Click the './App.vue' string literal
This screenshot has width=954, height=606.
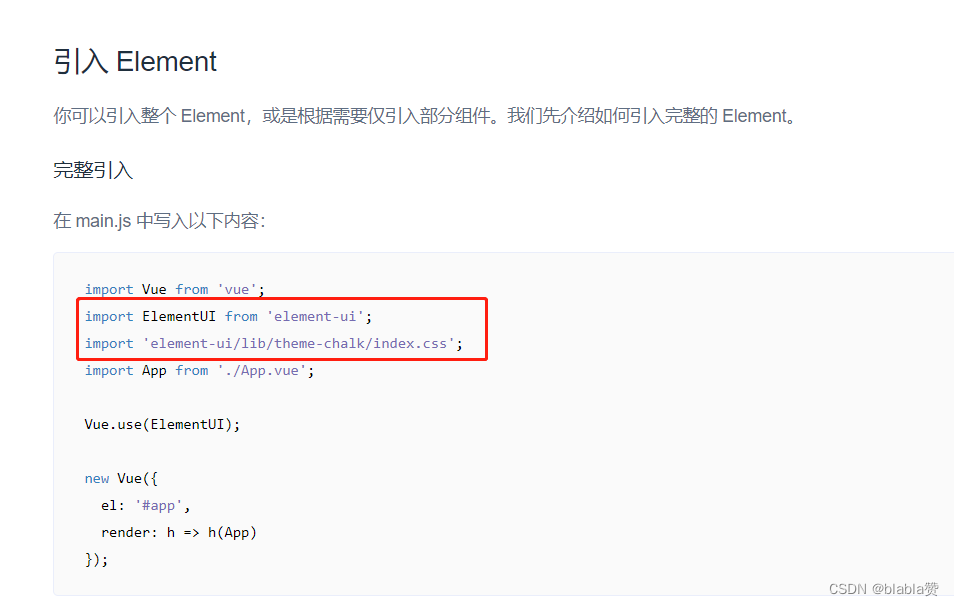pyautogui.click(x=262, y=371)
